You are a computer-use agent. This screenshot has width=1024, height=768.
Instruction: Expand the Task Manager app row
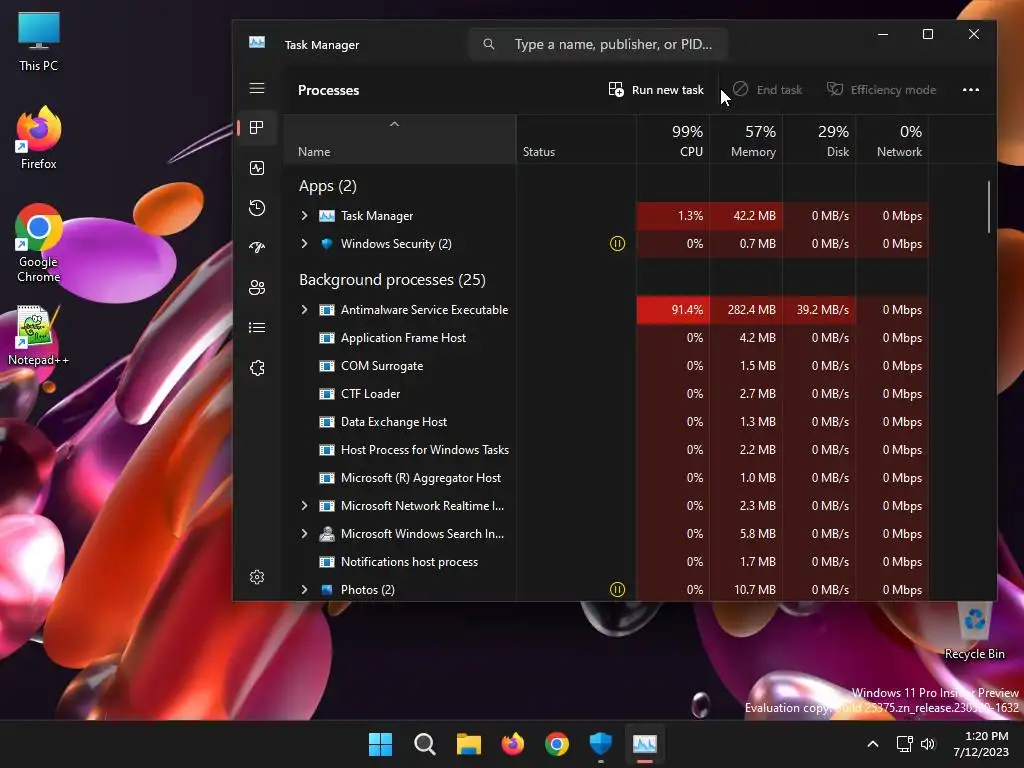pos(304,216)
